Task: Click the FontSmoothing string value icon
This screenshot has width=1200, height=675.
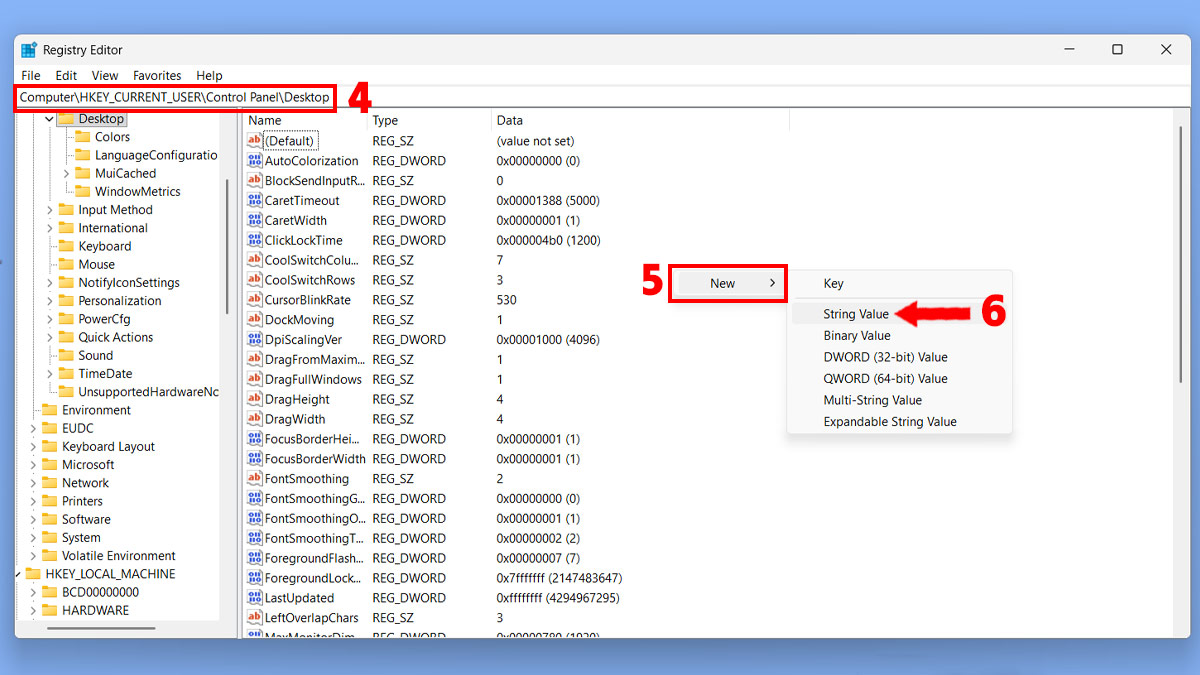Action: point(254,479)
